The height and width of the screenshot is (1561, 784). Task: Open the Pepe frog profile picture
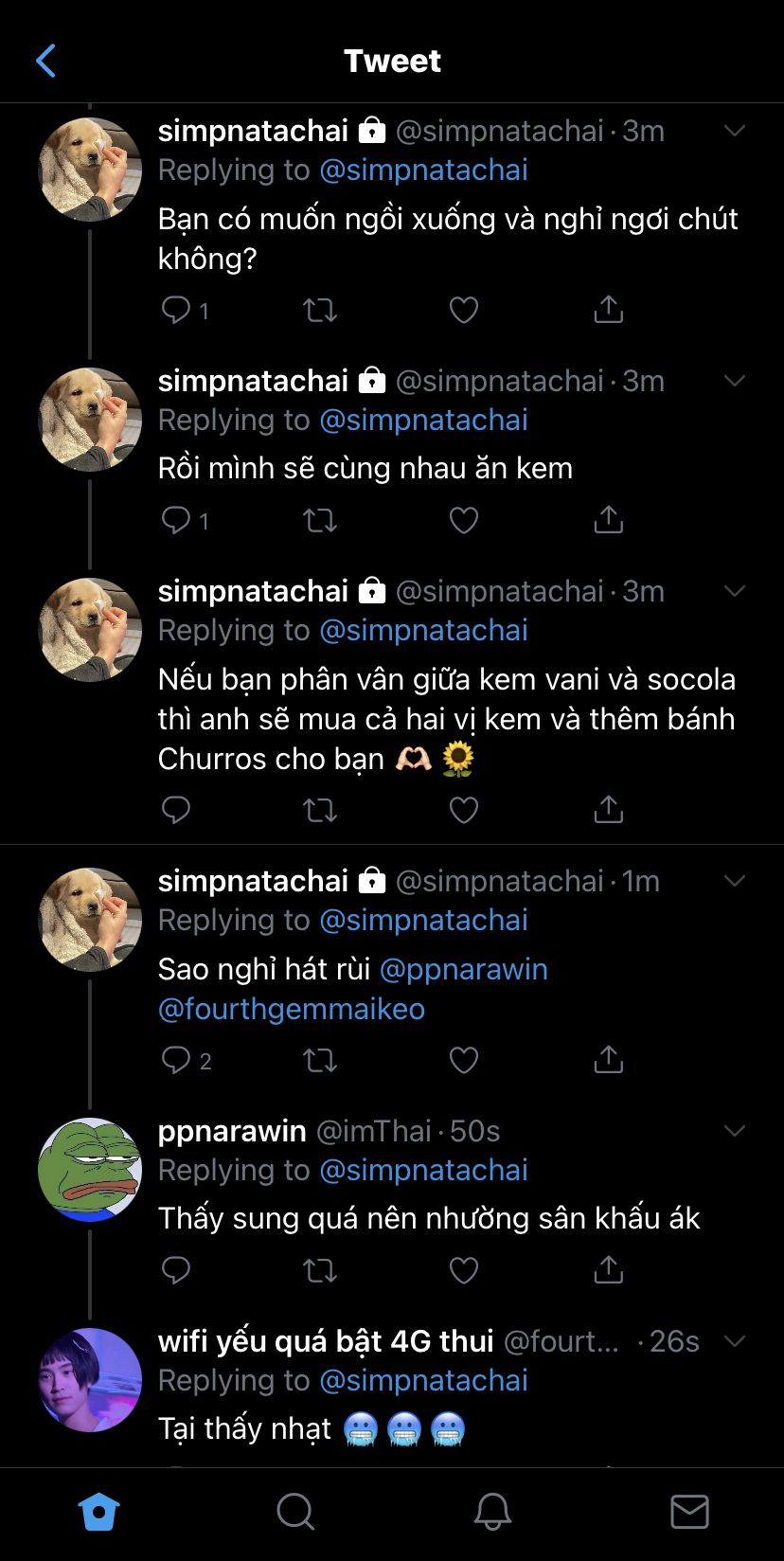tap(90, 1170)
